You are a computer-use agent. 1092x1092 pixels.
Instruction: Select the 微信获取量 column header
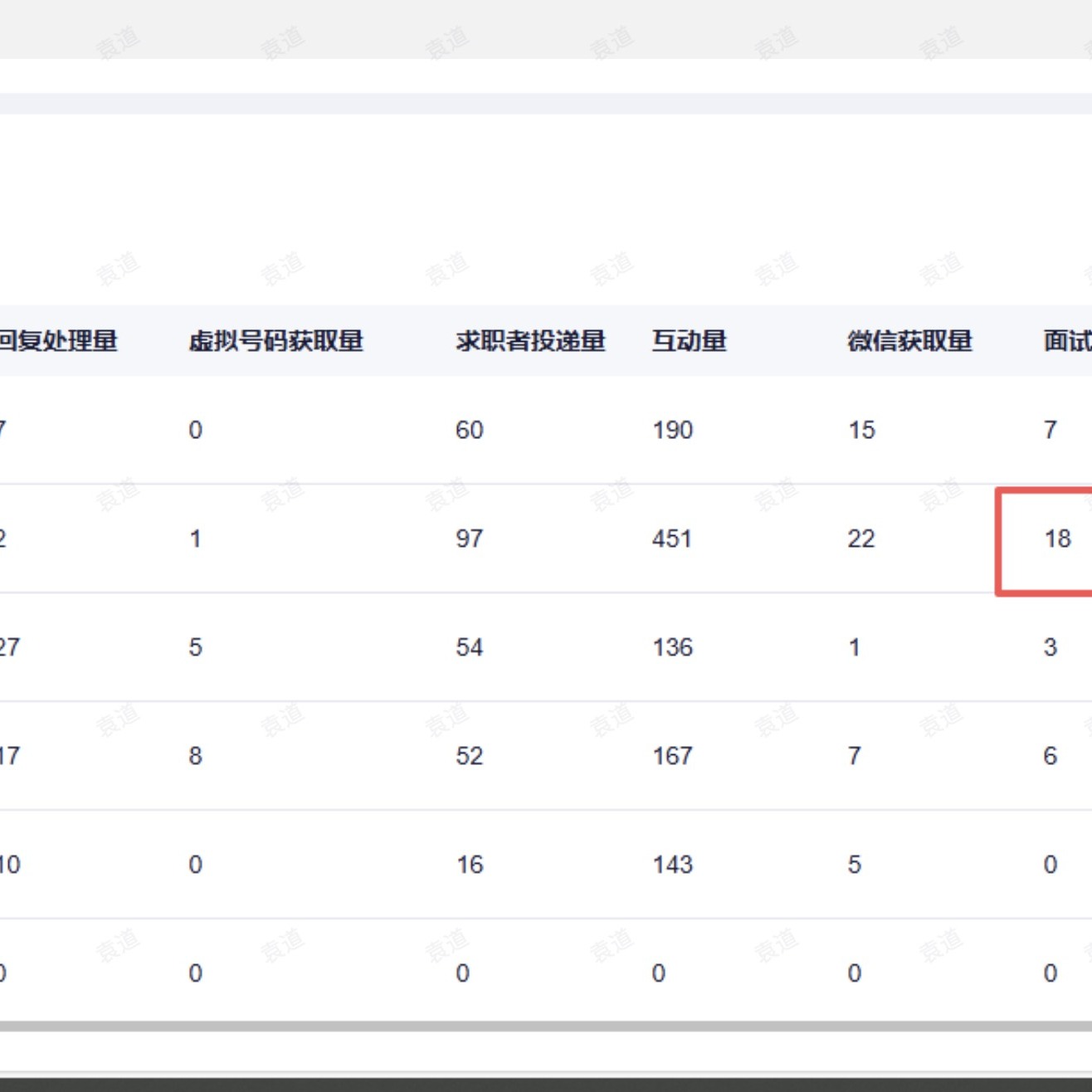point(909,341)
